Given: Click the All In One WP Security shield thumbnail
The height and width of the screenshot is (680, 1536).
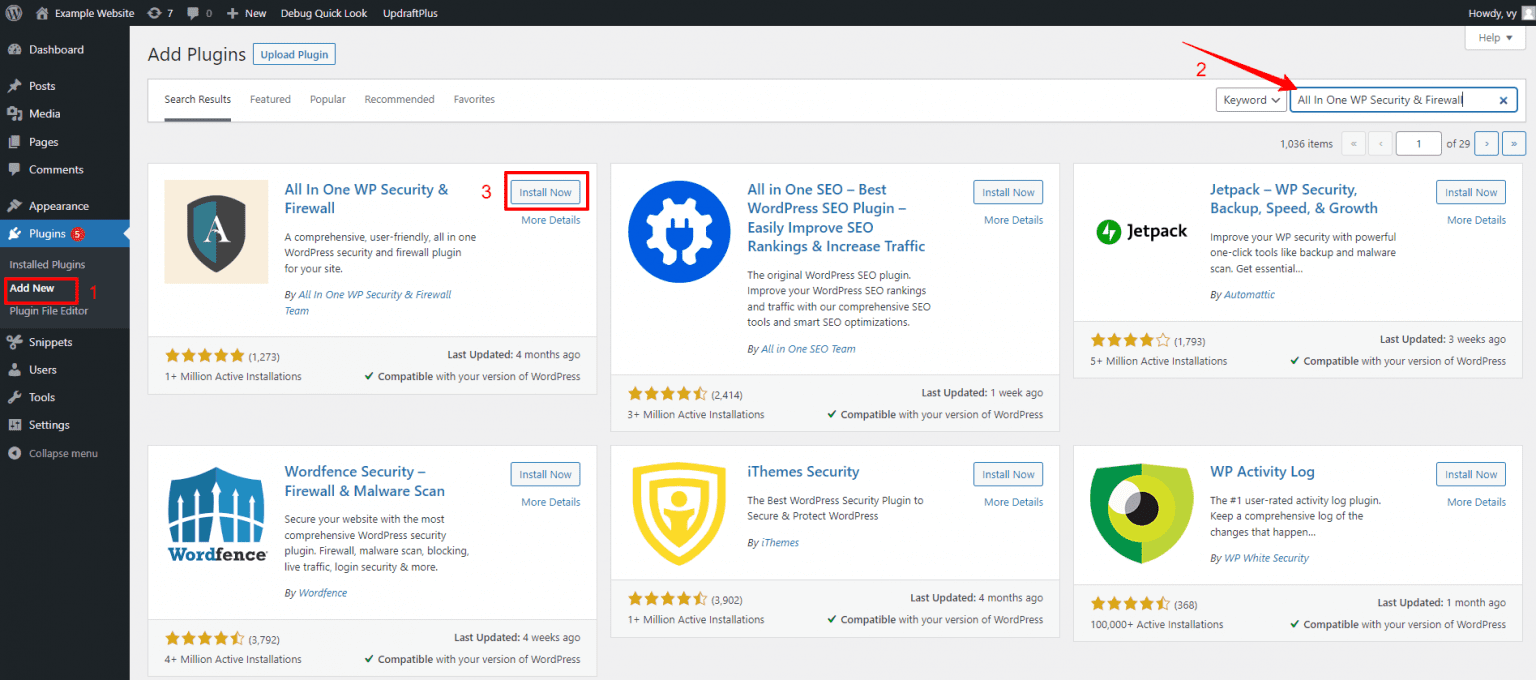Looking at the screenshot, I should pyautogui.click(x=216, y=231).
